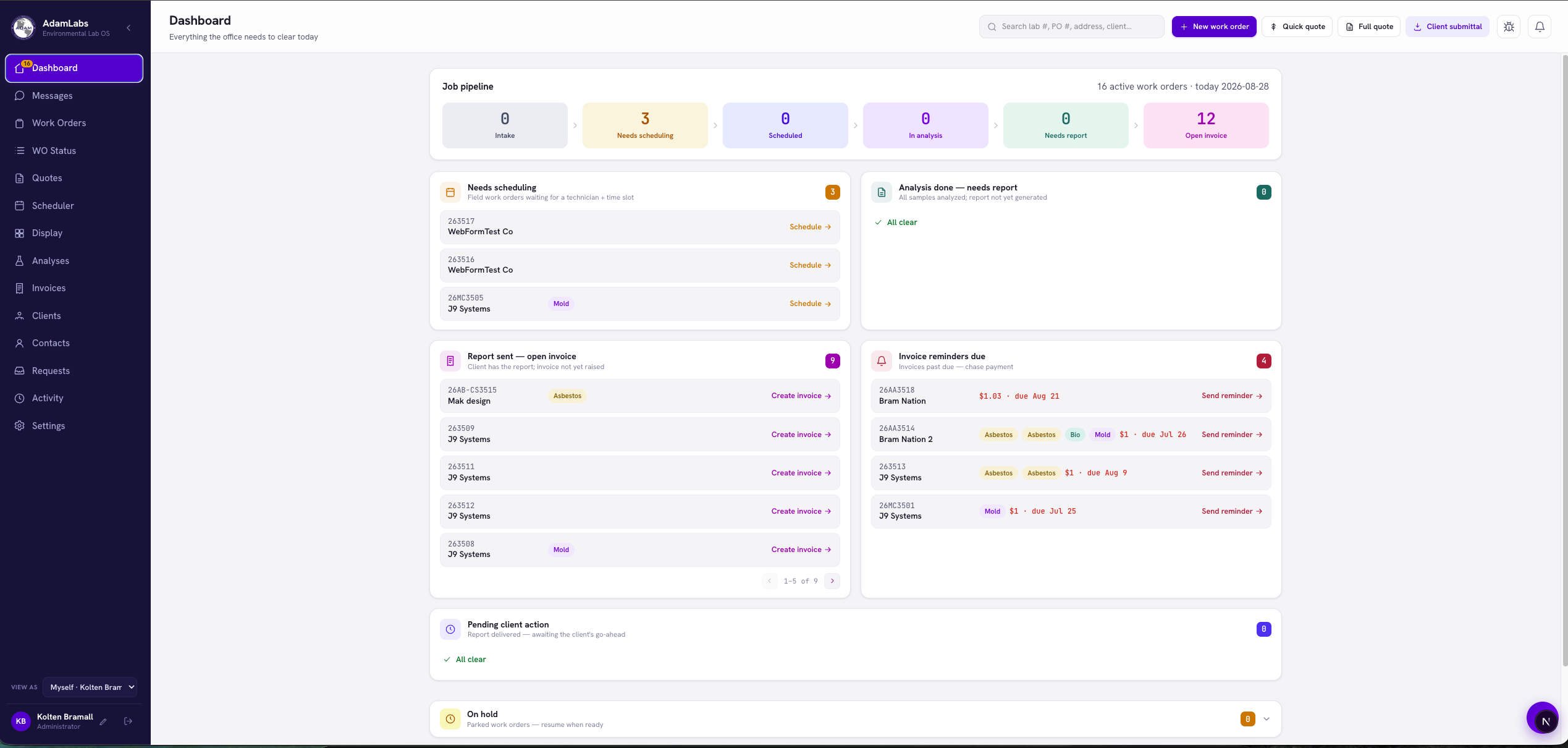This screenshot has width=1568, height=748.
Task: Open WO Status in sidebar
Action: (x=74, y=151)
